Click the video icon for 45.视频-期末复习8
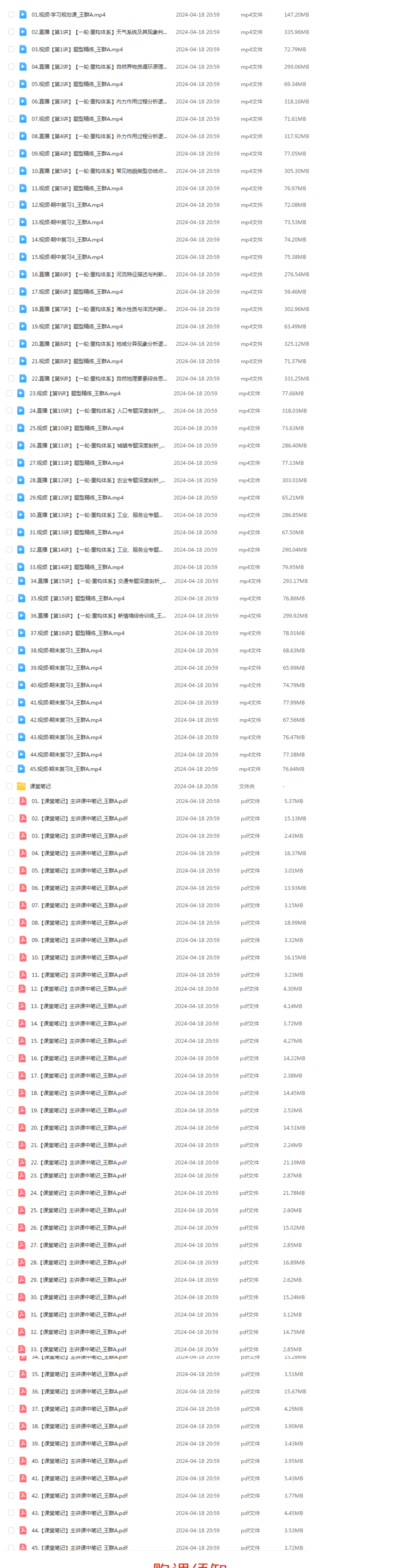This screenshot has width=417, height=1568. pos(21,769)
